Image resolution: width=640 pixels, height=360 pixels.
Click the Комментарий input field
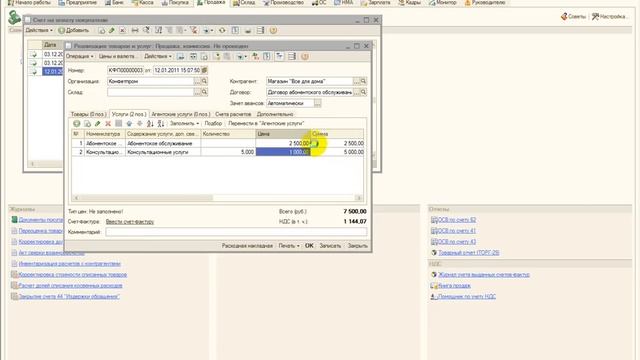[236, 232]
